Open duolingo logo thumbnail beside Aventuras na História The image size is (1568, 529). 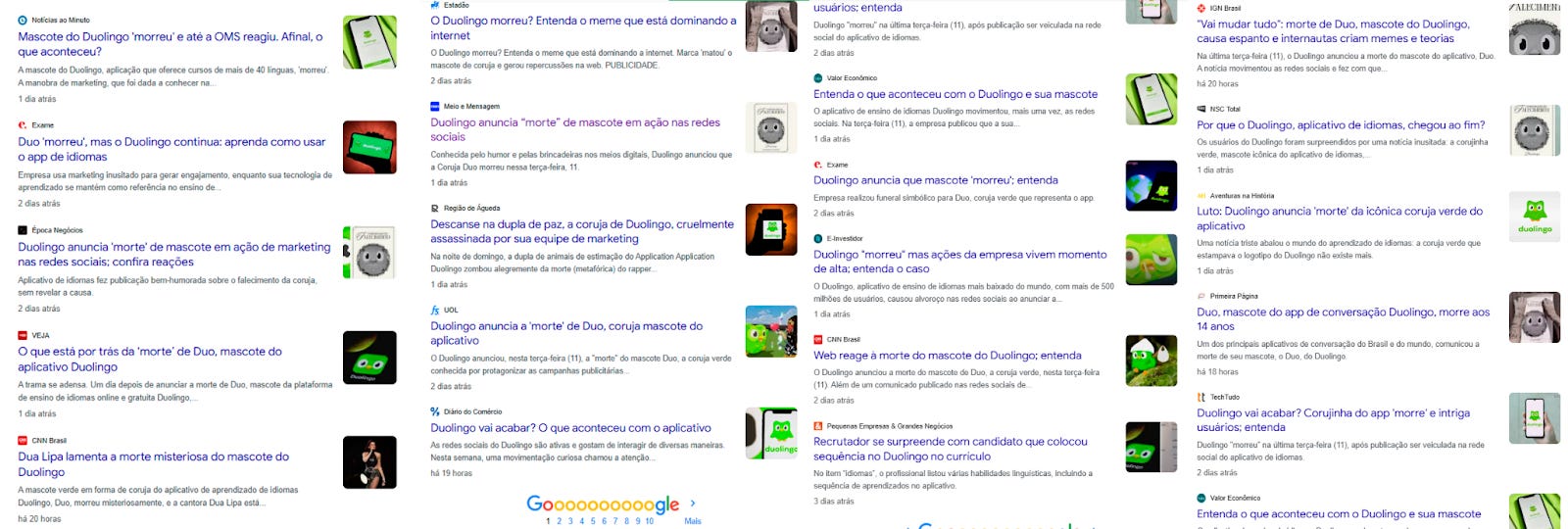coord(1535,216)
